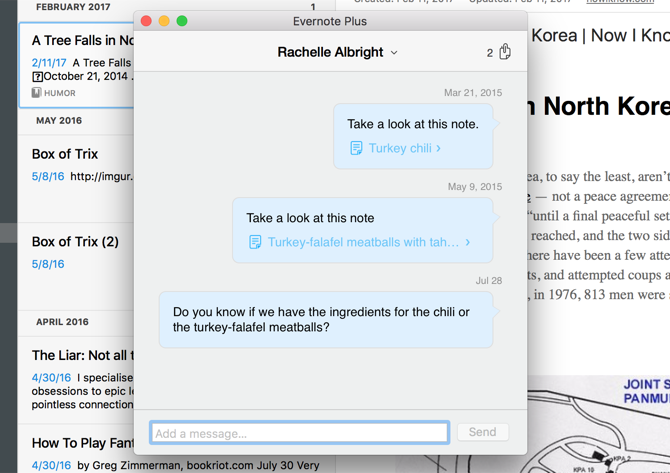Click the HUMOR notebook icon in note list
Screen dimensions: 670x473
(x=36, y=93)
